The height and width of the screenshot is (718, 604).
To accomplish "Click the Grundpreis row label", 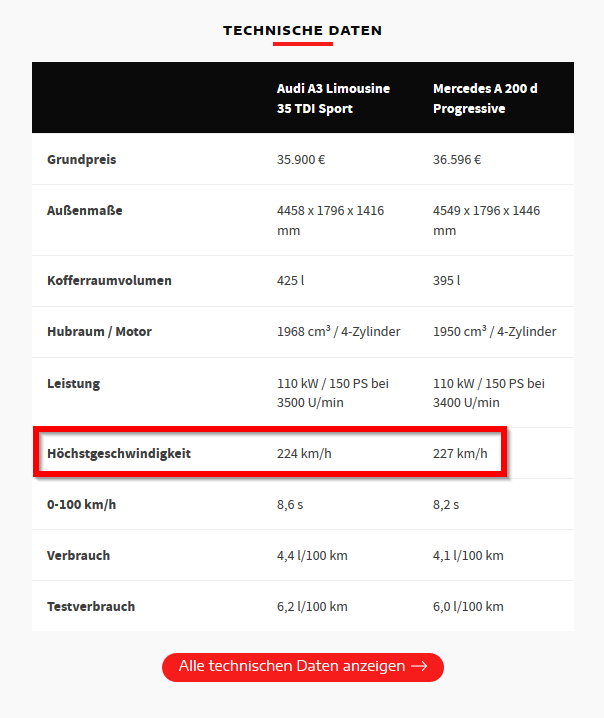I will [82, 159].
